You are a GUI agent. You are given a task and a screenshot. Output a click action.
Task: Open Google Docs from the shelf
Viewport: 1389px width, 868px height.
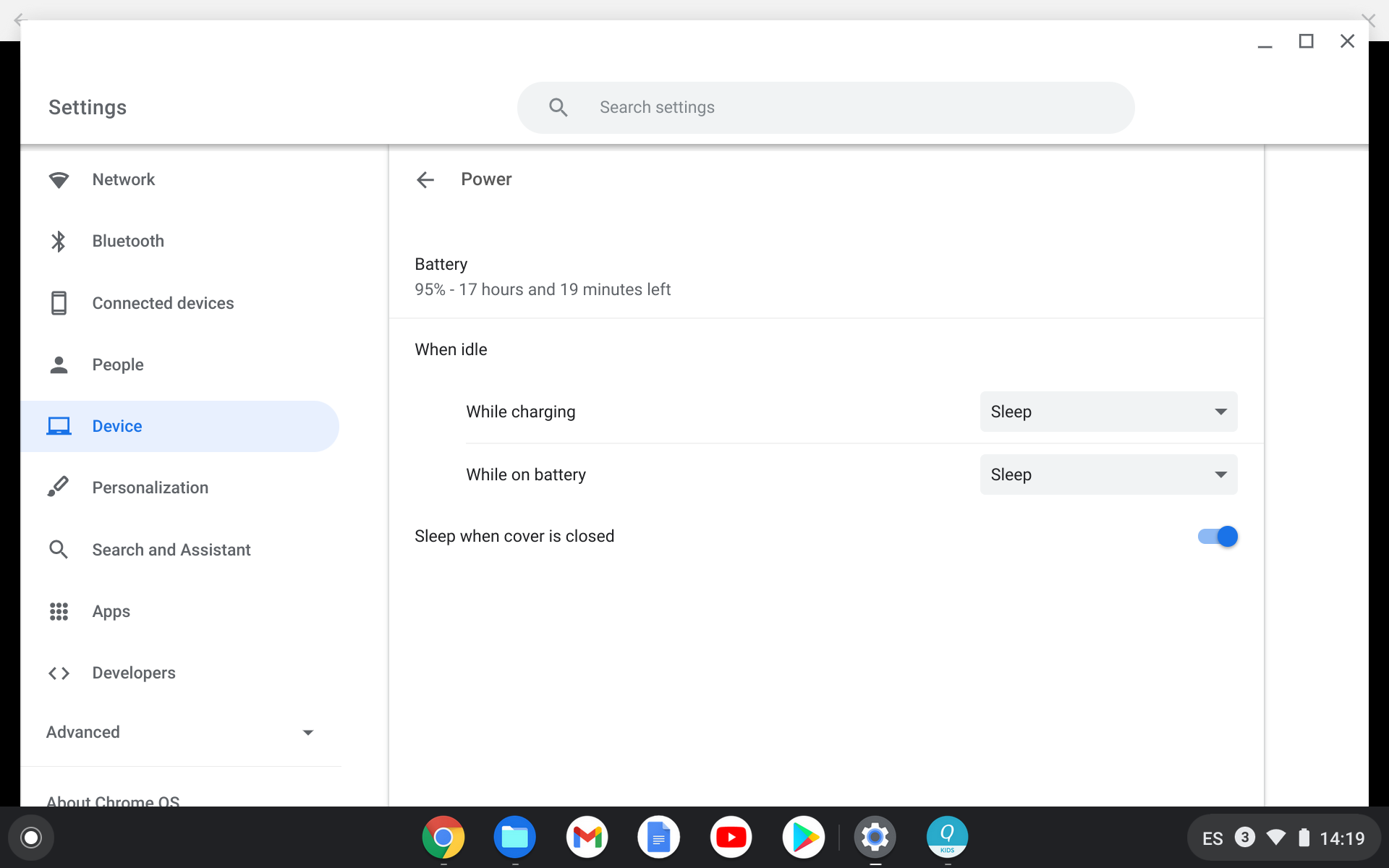[658, 838]
